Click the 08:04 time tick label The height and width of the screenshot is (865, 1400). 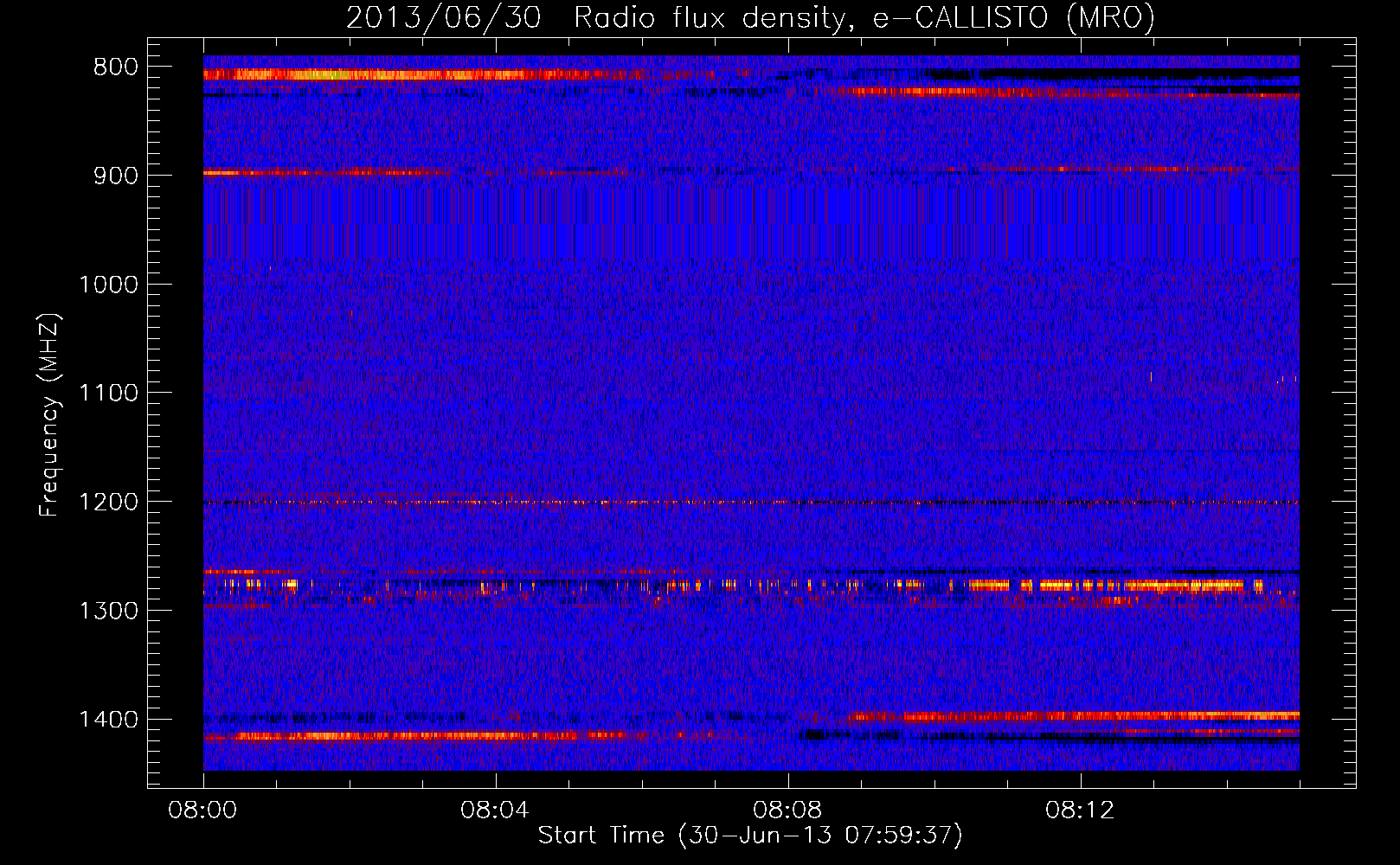point(495,811)
